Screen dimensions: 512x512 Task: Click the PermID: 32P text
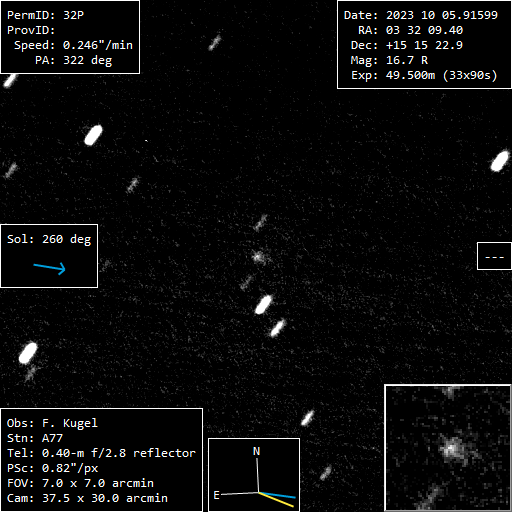coord(45,15)
